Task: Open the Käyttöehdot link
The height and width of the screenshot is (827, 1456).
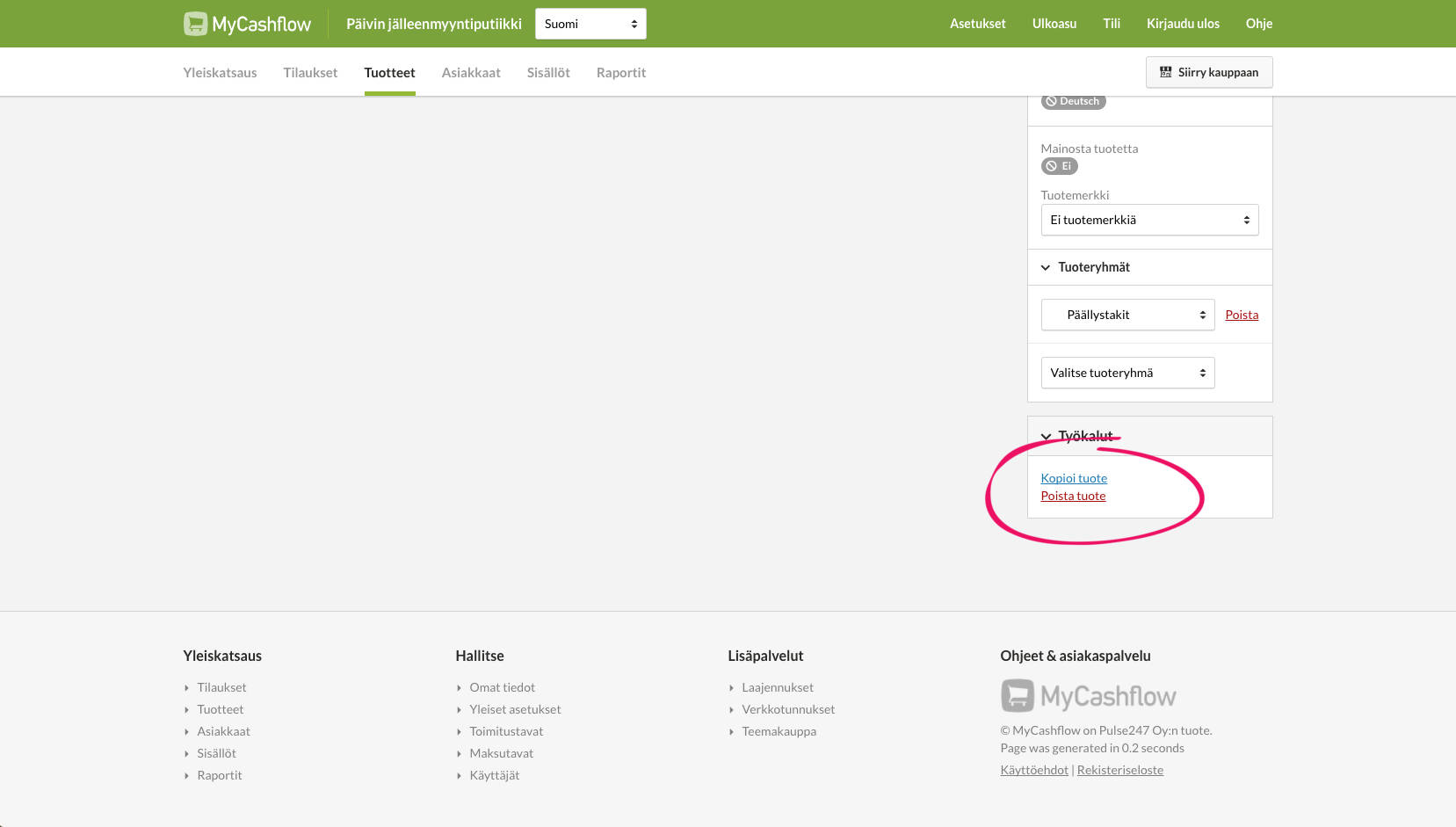Action: coord(1034,770)
